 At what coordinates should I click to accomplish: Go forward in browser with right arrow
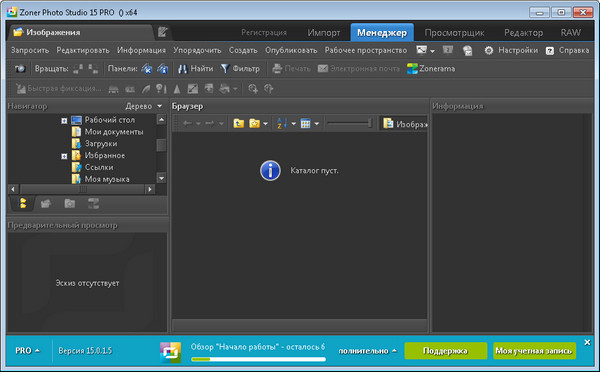(x=210, y=124)
